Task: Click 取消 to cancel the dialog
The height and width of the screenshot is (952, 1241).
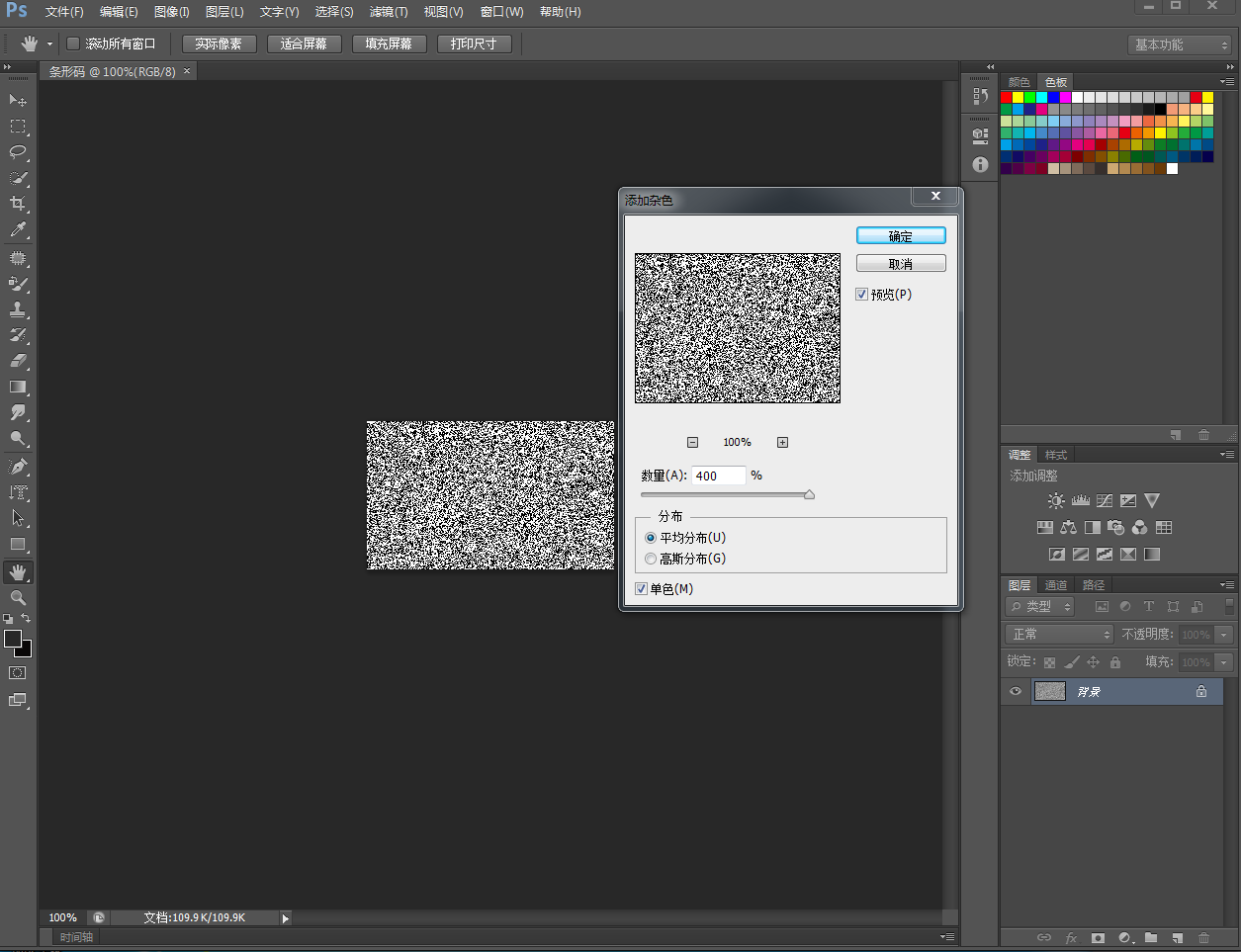Action: tap(900, 264)
